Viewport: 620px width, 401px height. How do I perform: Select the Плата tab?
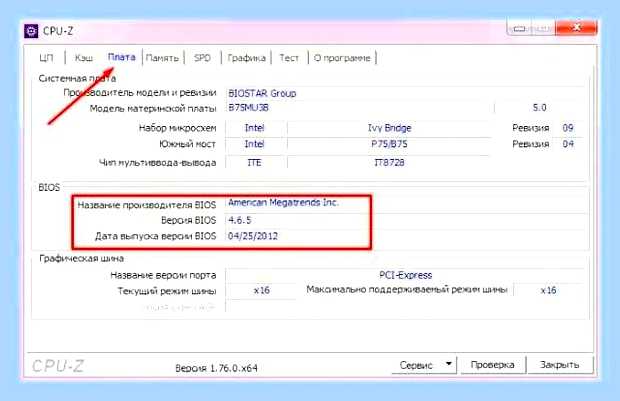coord(122,57)
